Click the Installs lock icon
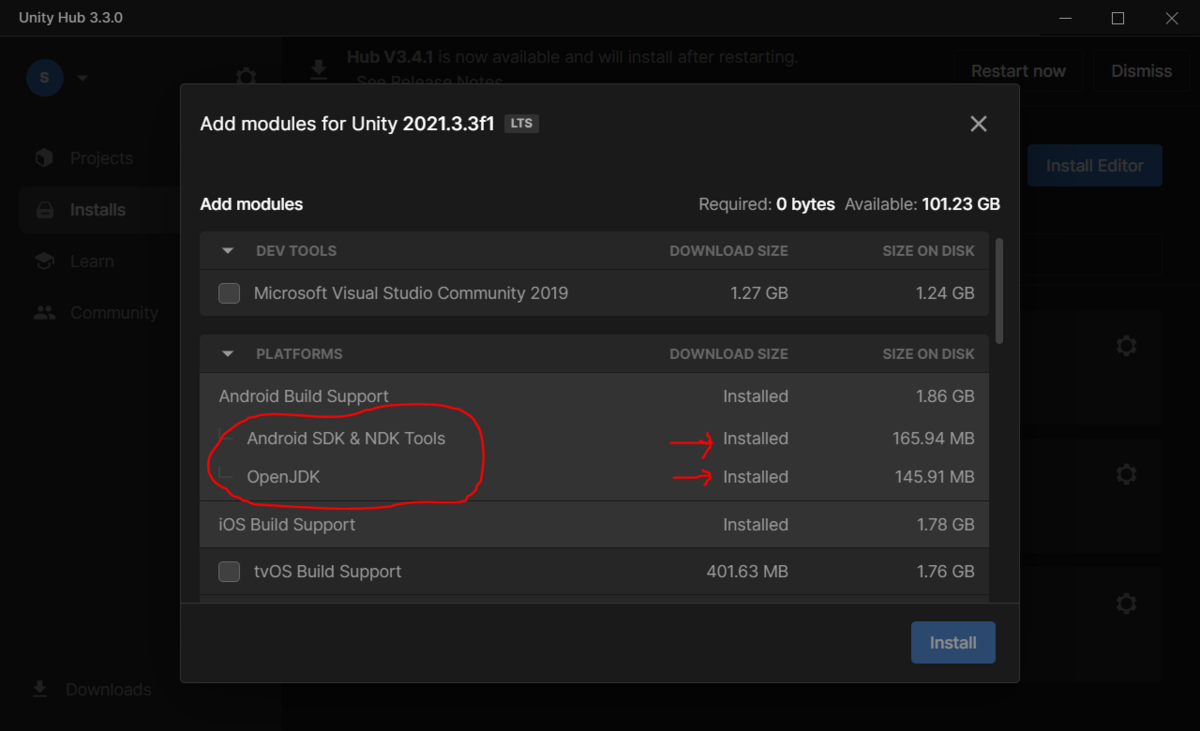1200x731 pixels. click(44, 210)
